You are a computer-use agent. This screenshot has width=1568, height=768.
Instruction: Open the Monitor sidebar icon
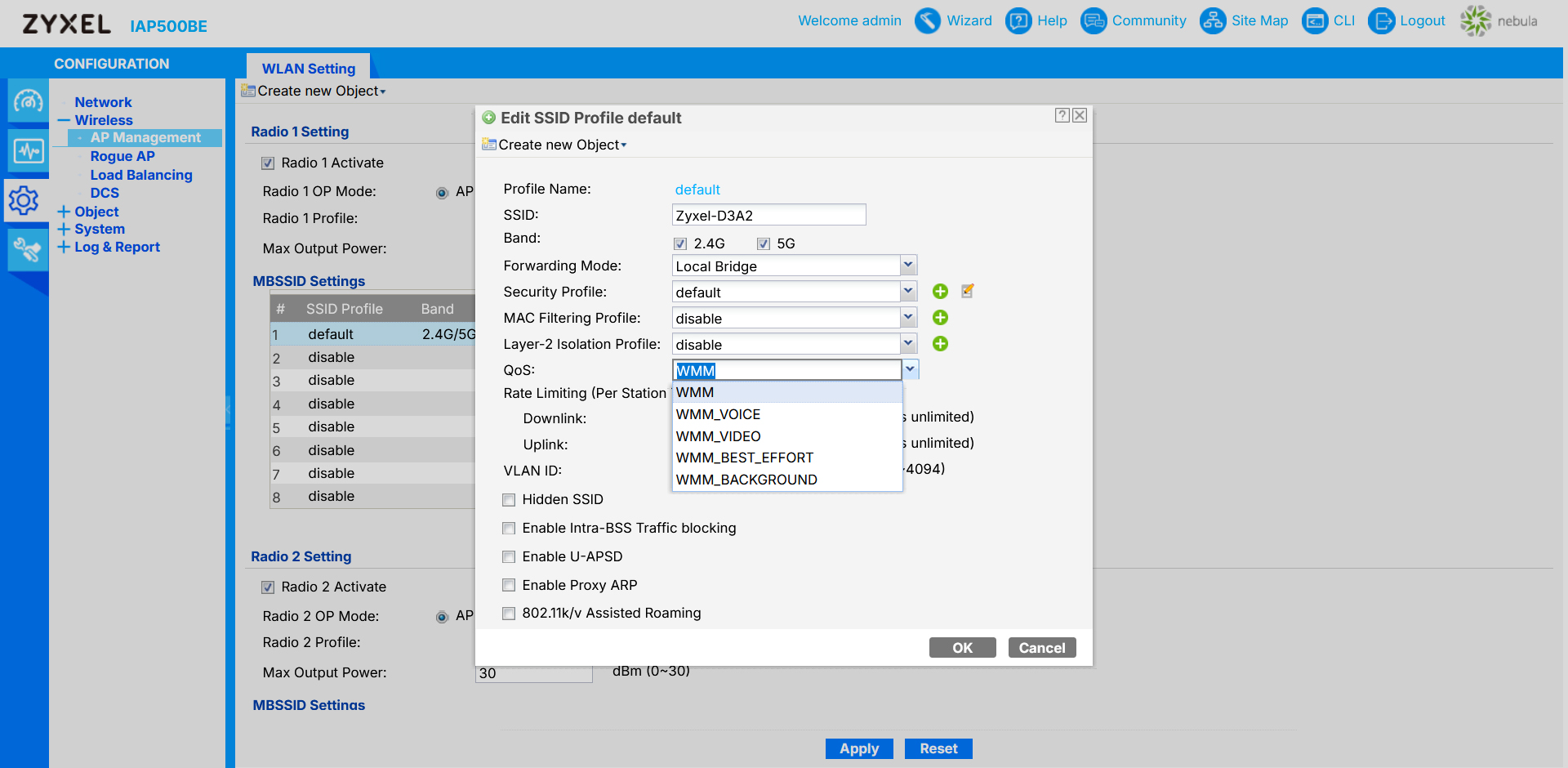(29, 151)
